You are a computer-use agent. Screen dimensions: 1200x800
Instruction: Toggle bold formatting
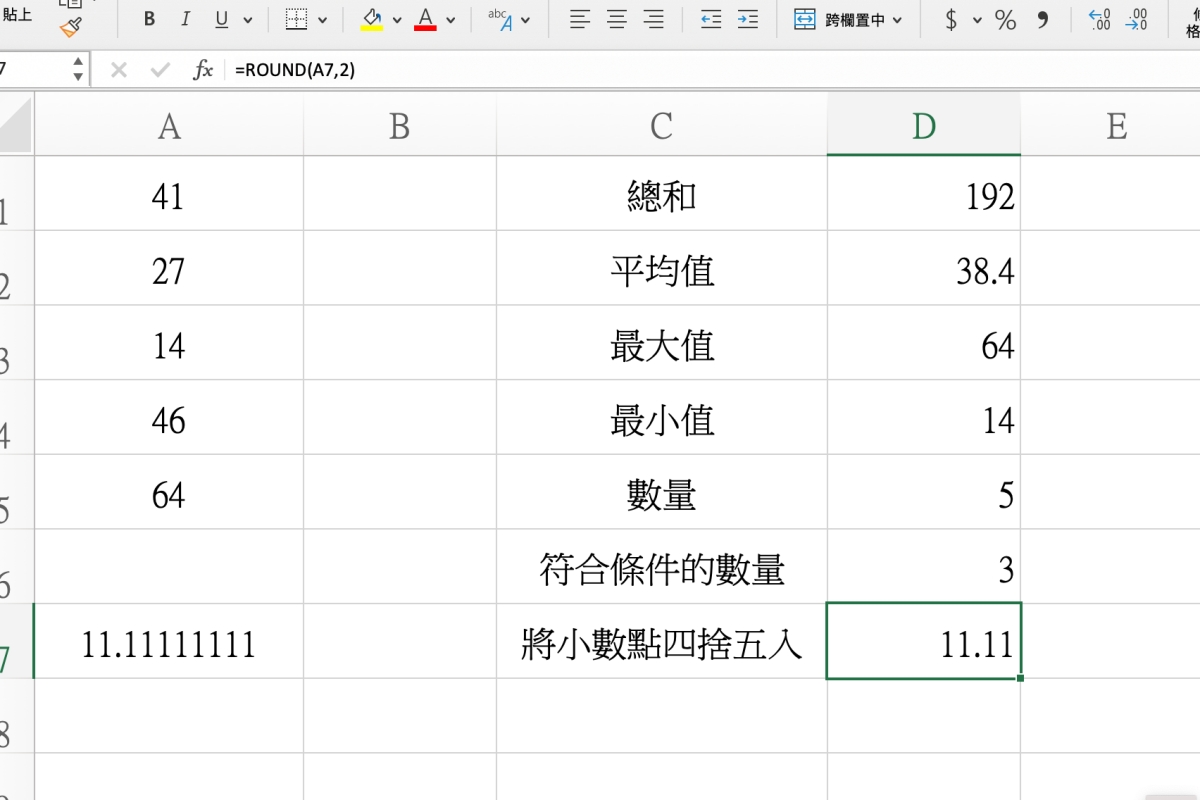pyautogui.click(x=149, y=19)
